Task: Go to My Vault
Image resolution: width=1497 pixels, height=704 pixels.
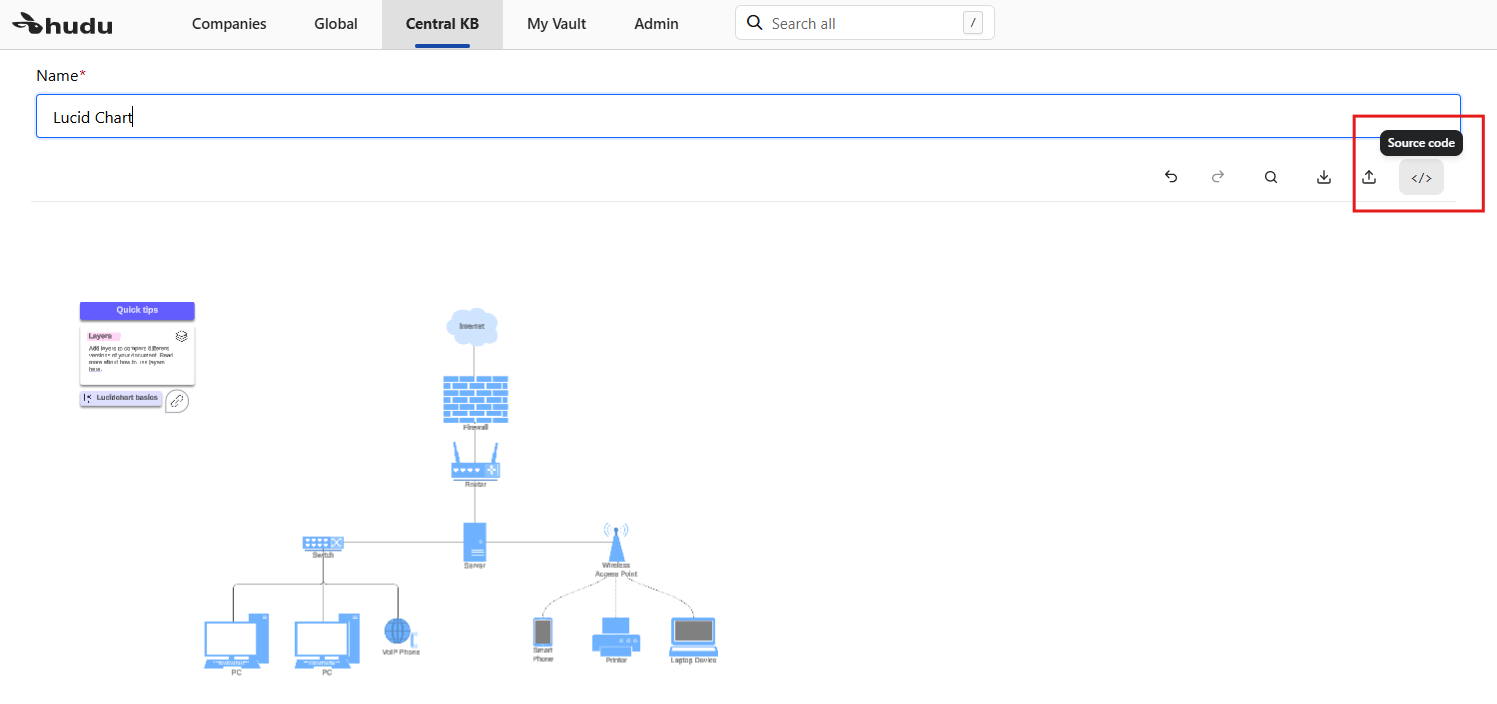Action: click(x=557, y=24)
